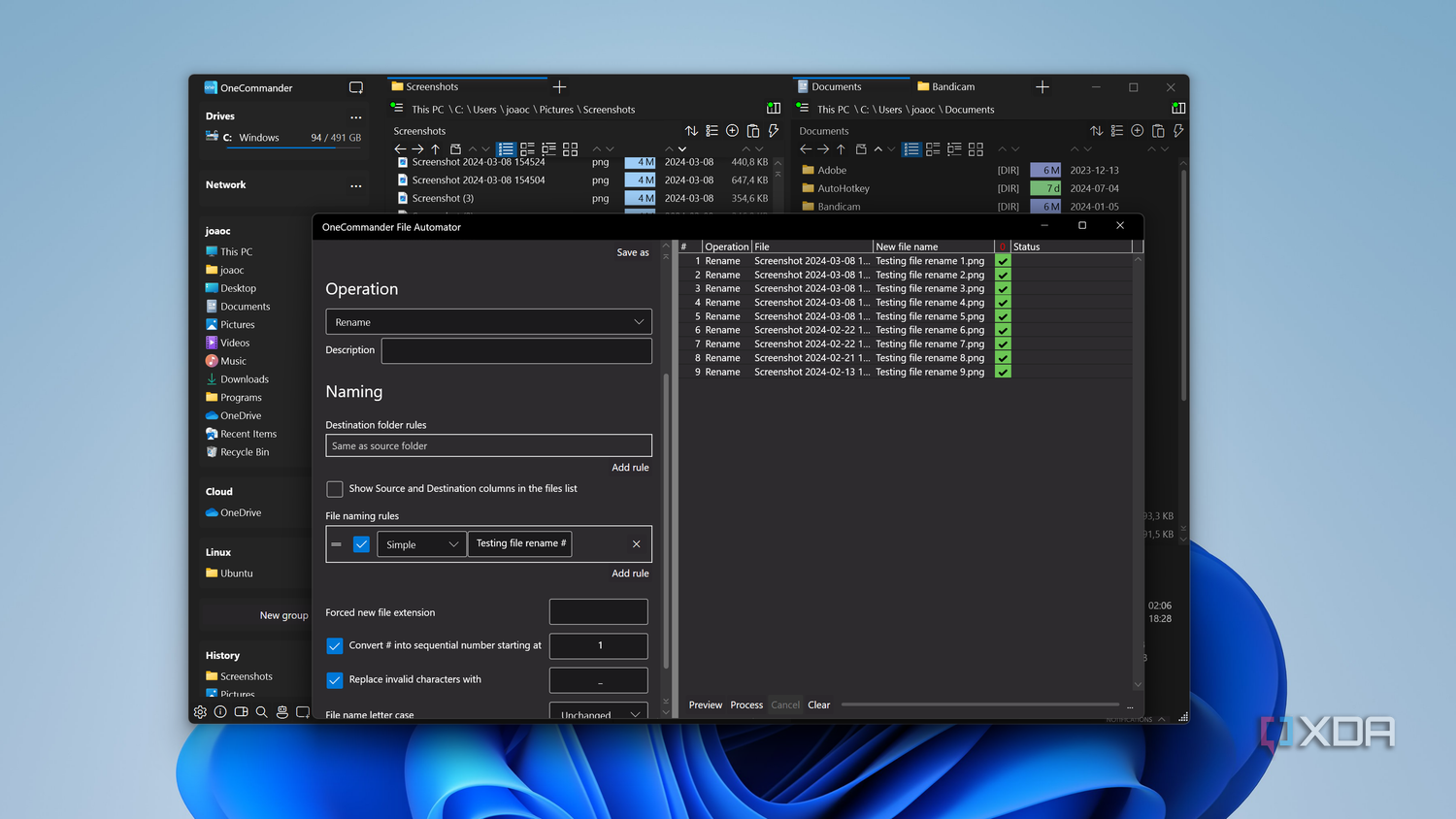Image resolution: width=1456 pixels, height=819 pixels.
Task: Go back in Screenshots pane
Action: tap(400, 149)
